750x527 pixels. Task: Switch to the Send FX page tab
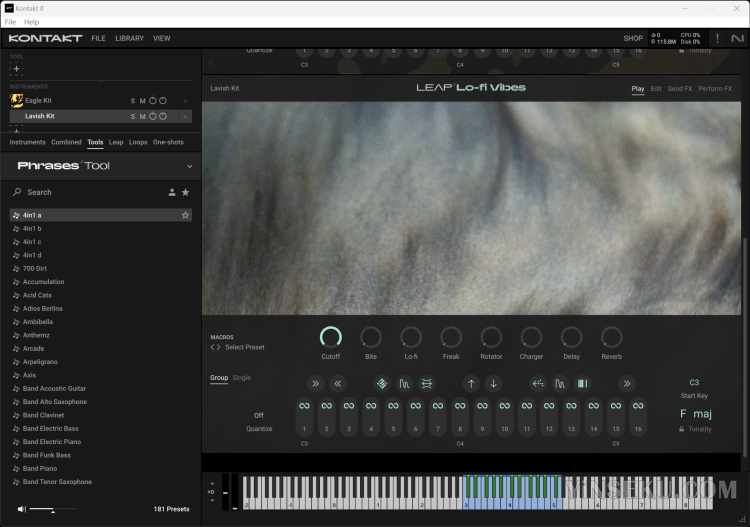[x=680, y=89]
